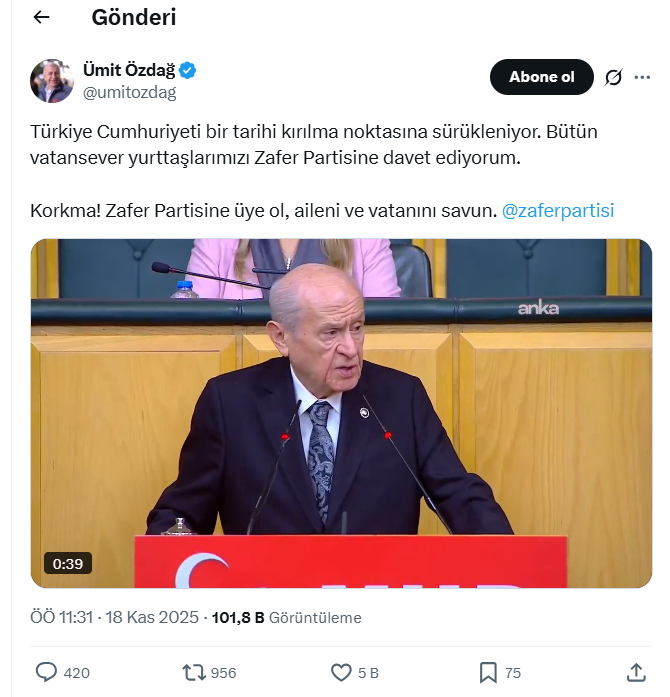
Task: Click the share upload icon
Action: (636, 672)
